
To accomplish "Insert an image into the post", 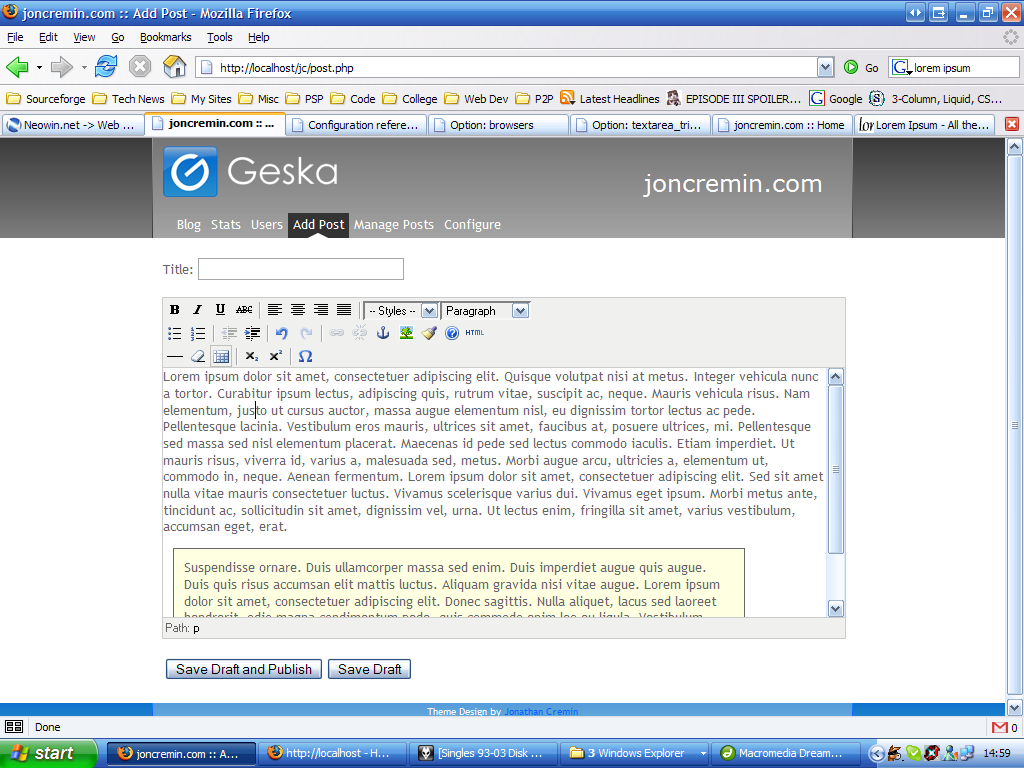I will 406,332.
